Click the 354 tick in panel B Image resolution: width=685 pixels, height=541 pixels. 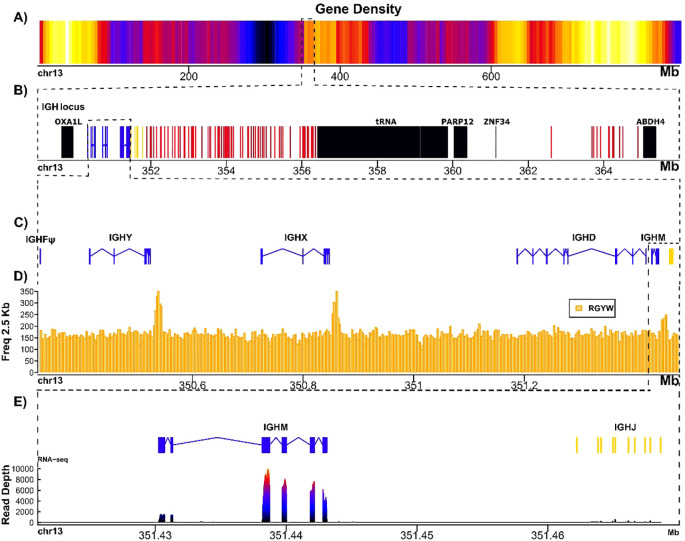(x=226, y=171)
